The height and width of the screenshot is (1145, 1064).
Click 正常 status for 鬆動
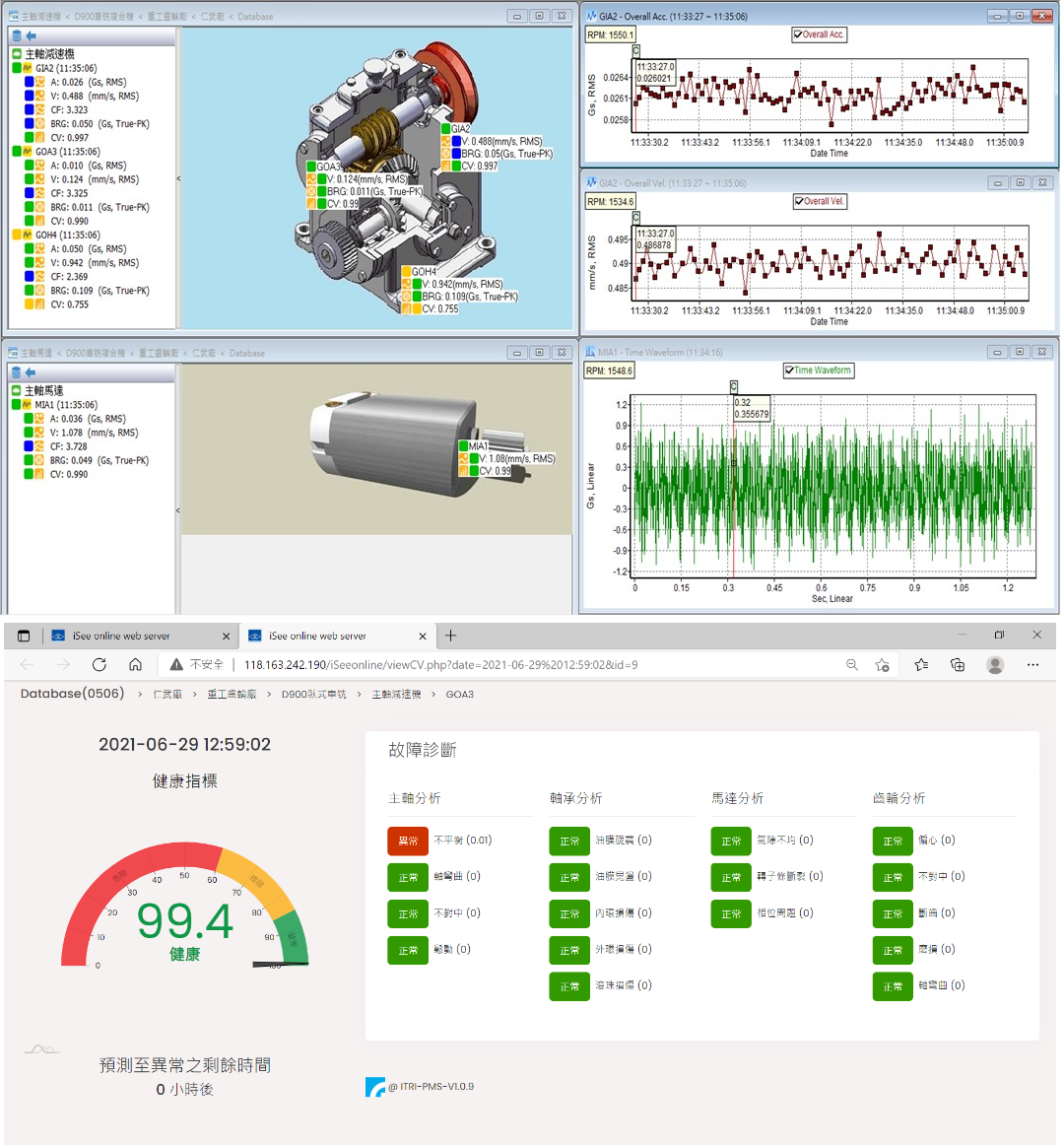coord(408,950)
